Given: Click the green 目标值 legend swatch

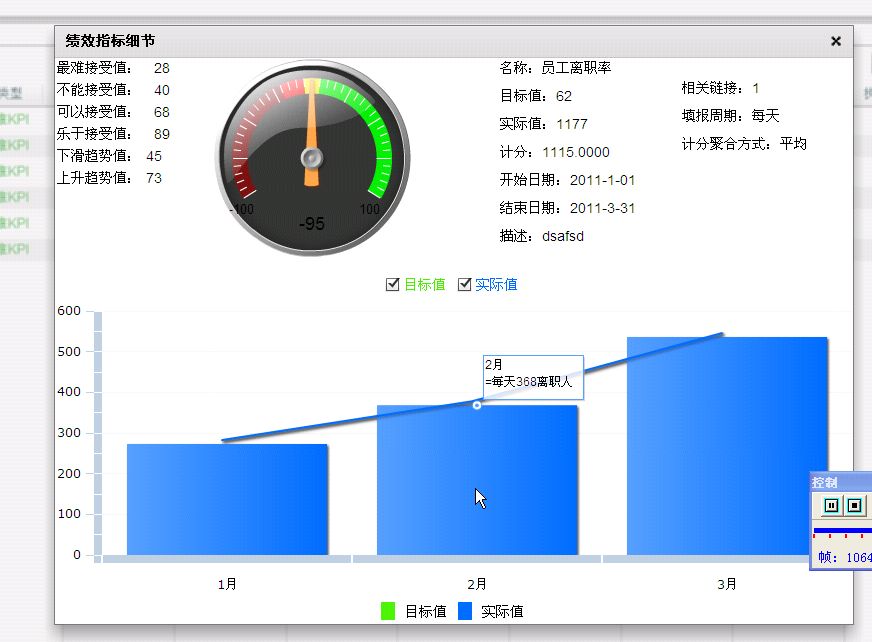Looking at the screenshot, I should point(388,611).
